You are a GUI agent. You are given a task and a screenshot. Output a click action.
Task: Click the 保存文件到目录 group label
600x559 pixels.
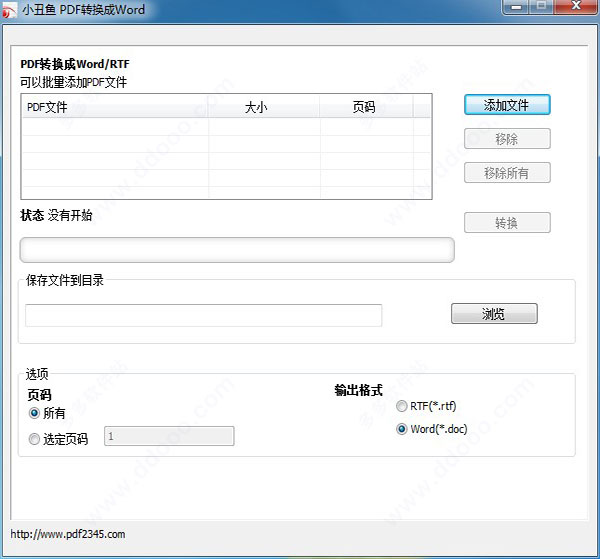pos(65,280)
